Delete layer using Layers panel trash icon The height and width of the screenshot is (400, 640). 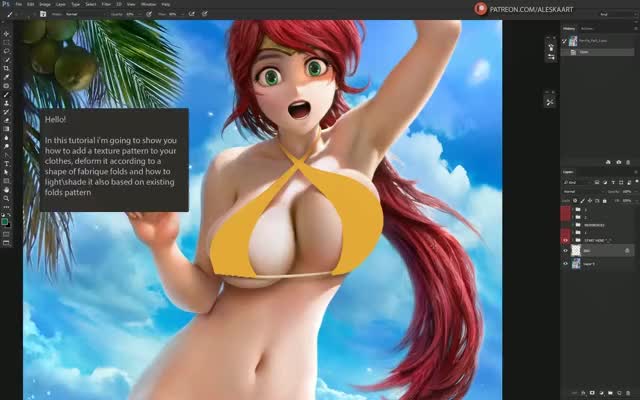(x=628, y=393)
